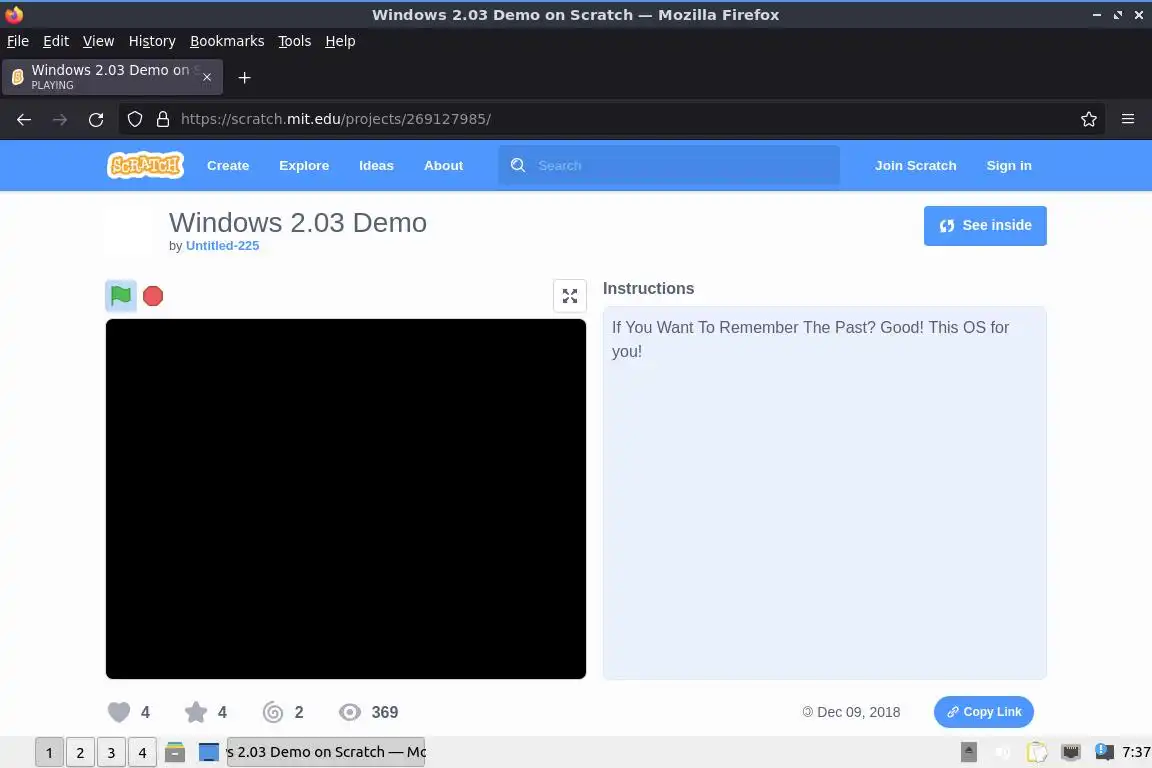Click the See inside button
Image resolution: width=1152 pixels, height=768 pixels.
point(985,226)
